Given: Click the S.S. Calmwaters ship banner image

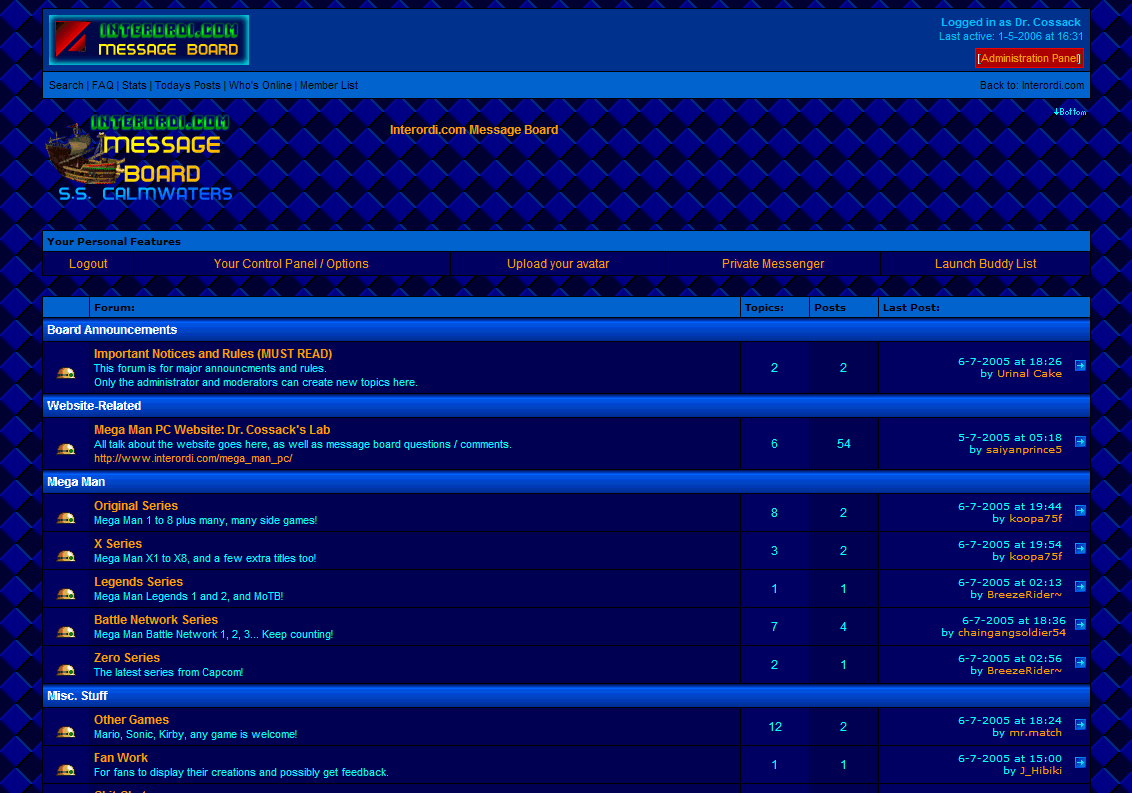Looking at the screenshot, I should point(140,160).
